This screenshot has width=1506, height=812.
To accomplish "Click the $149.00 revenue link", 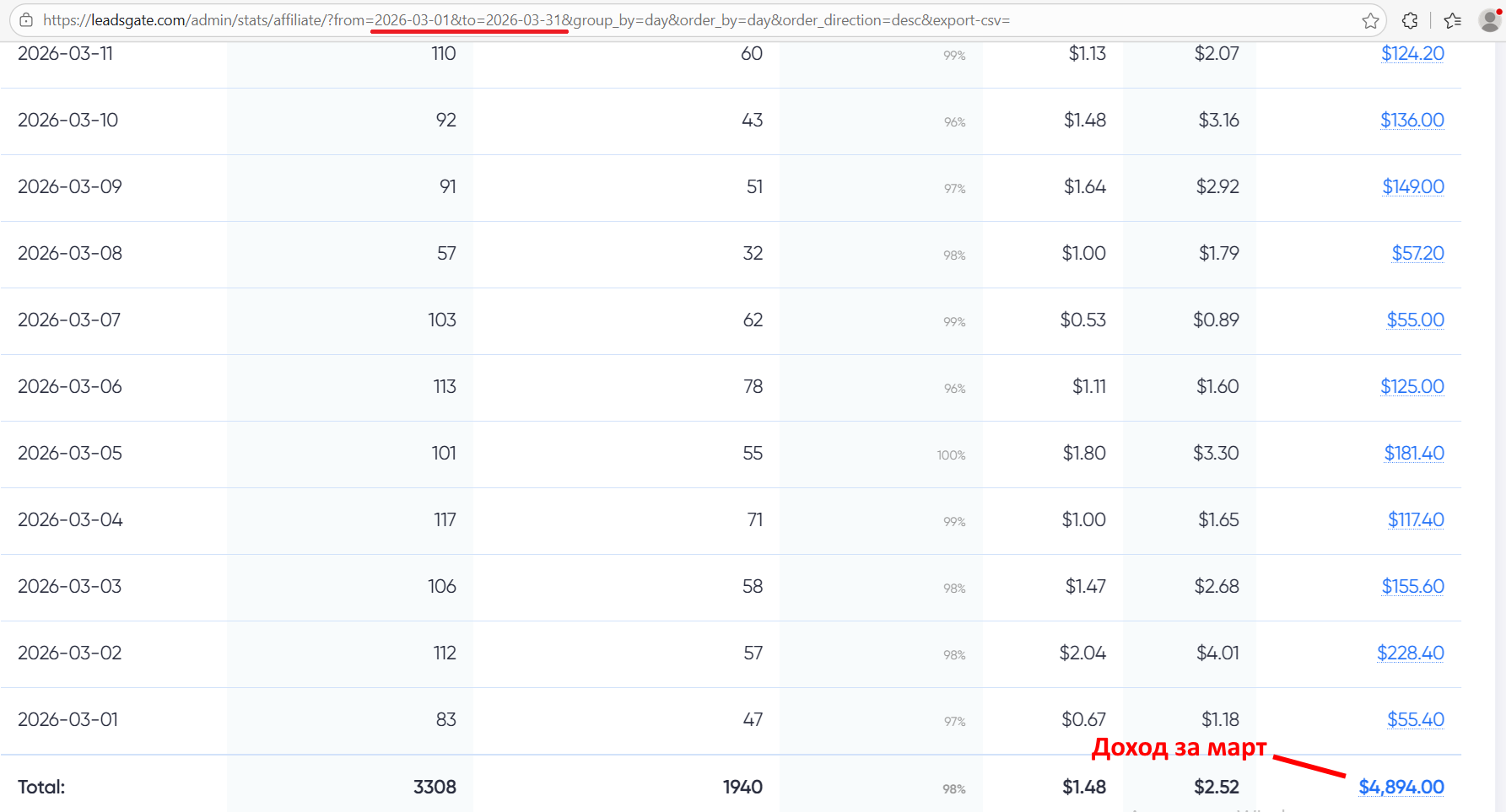I will click(x=1412, y=187).
